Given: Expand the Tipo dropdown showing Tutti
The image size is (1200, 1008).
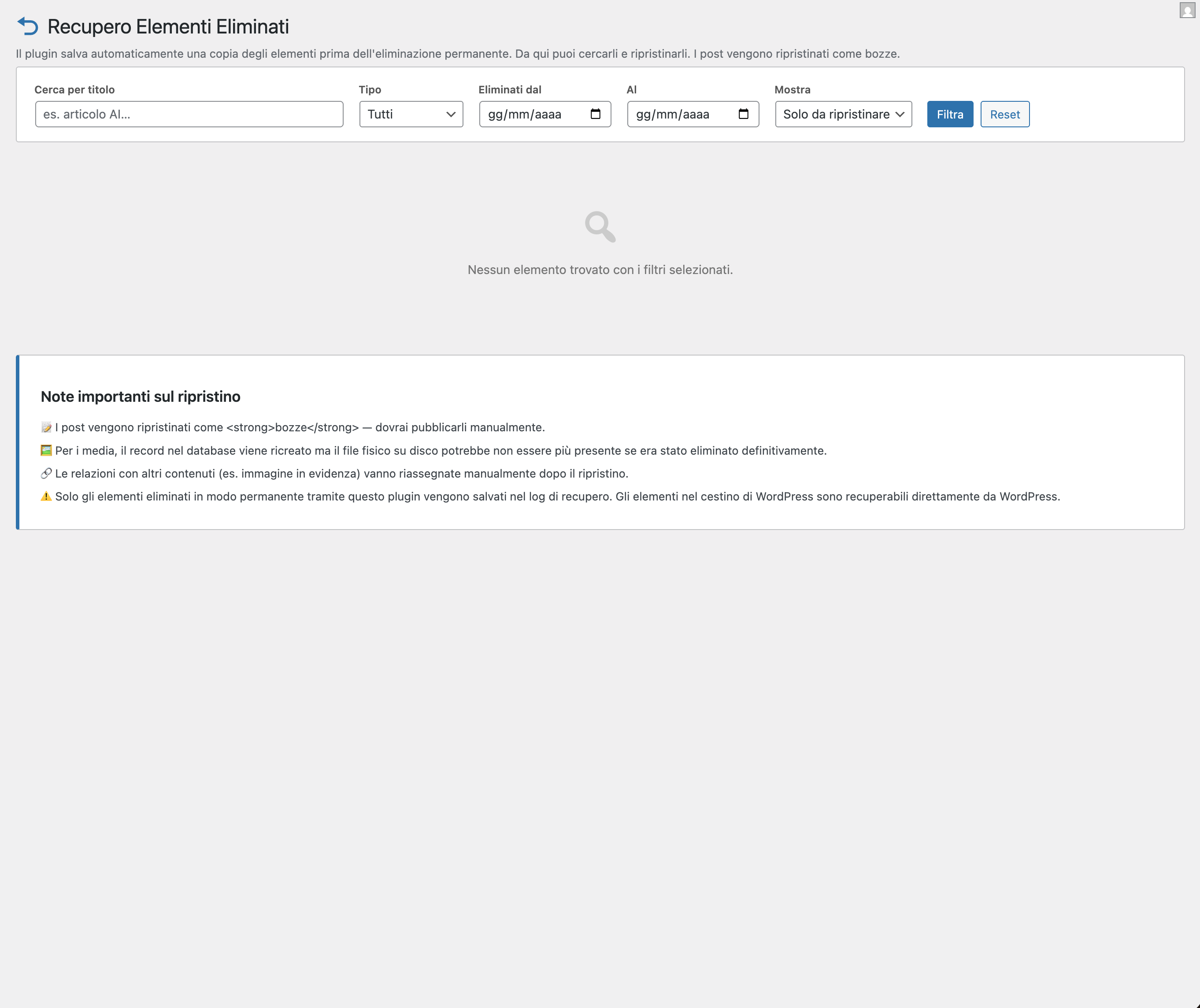Looking at the screenshot, I should click(x=411, y=114).
